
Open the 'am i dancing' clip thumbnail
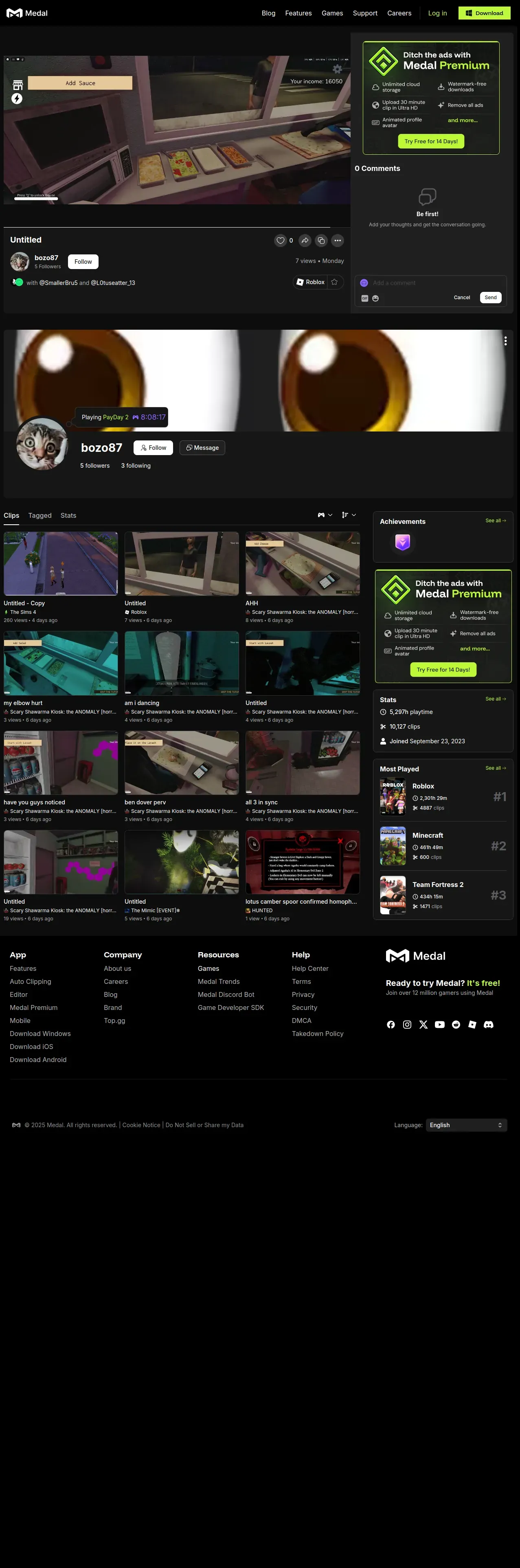(x=182, y=663)
